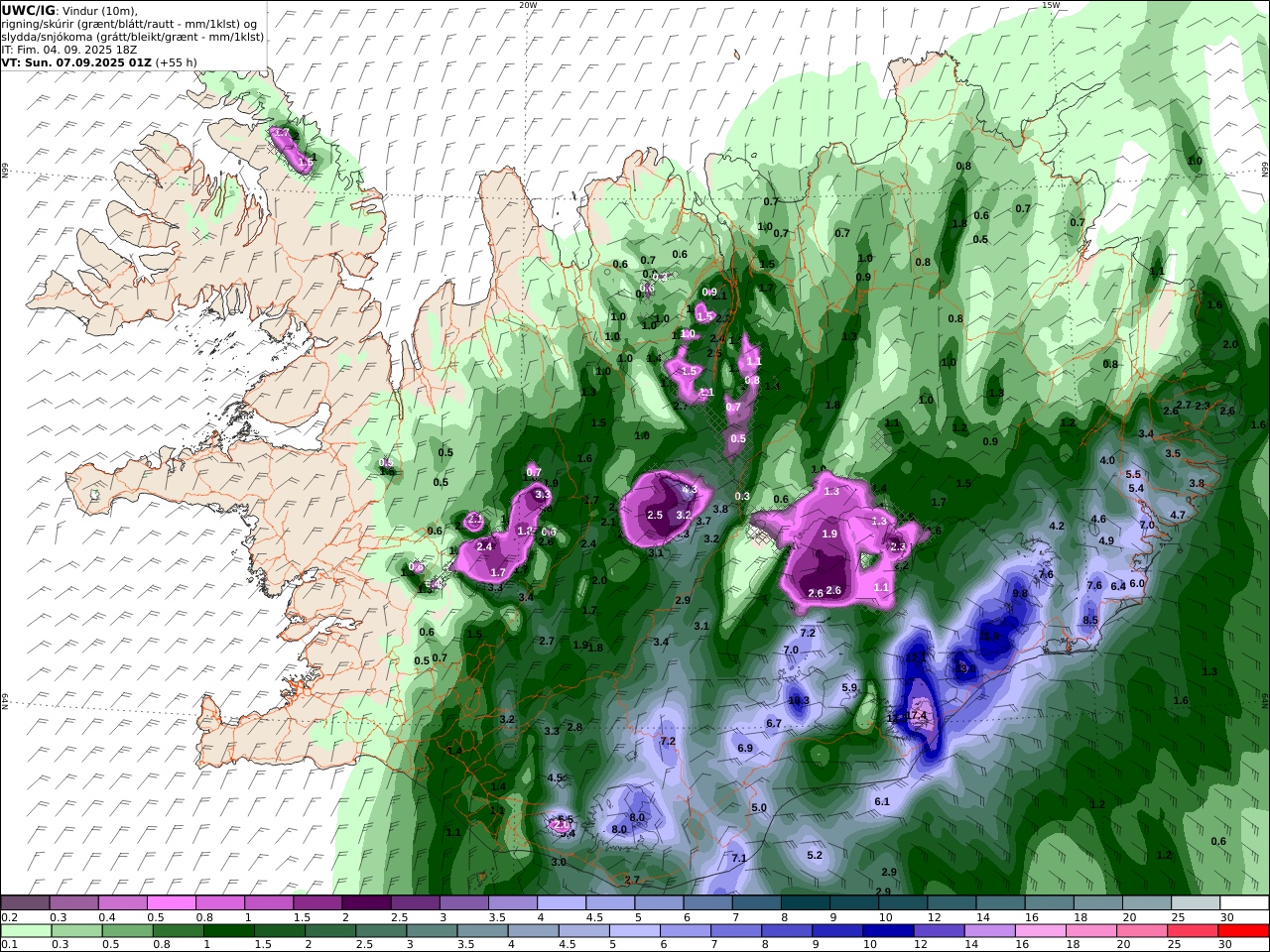The height and width of the screenshot is (952, 1270).
Task: Pick the bright red 30 swatch in lower legend
Action: (1244, 931)
